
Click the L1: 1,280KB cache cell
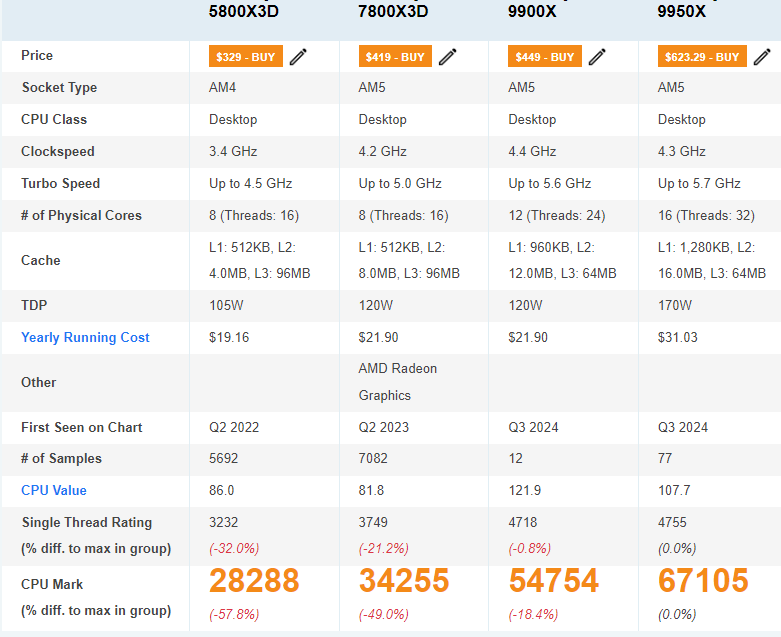[x=712, y=260]
